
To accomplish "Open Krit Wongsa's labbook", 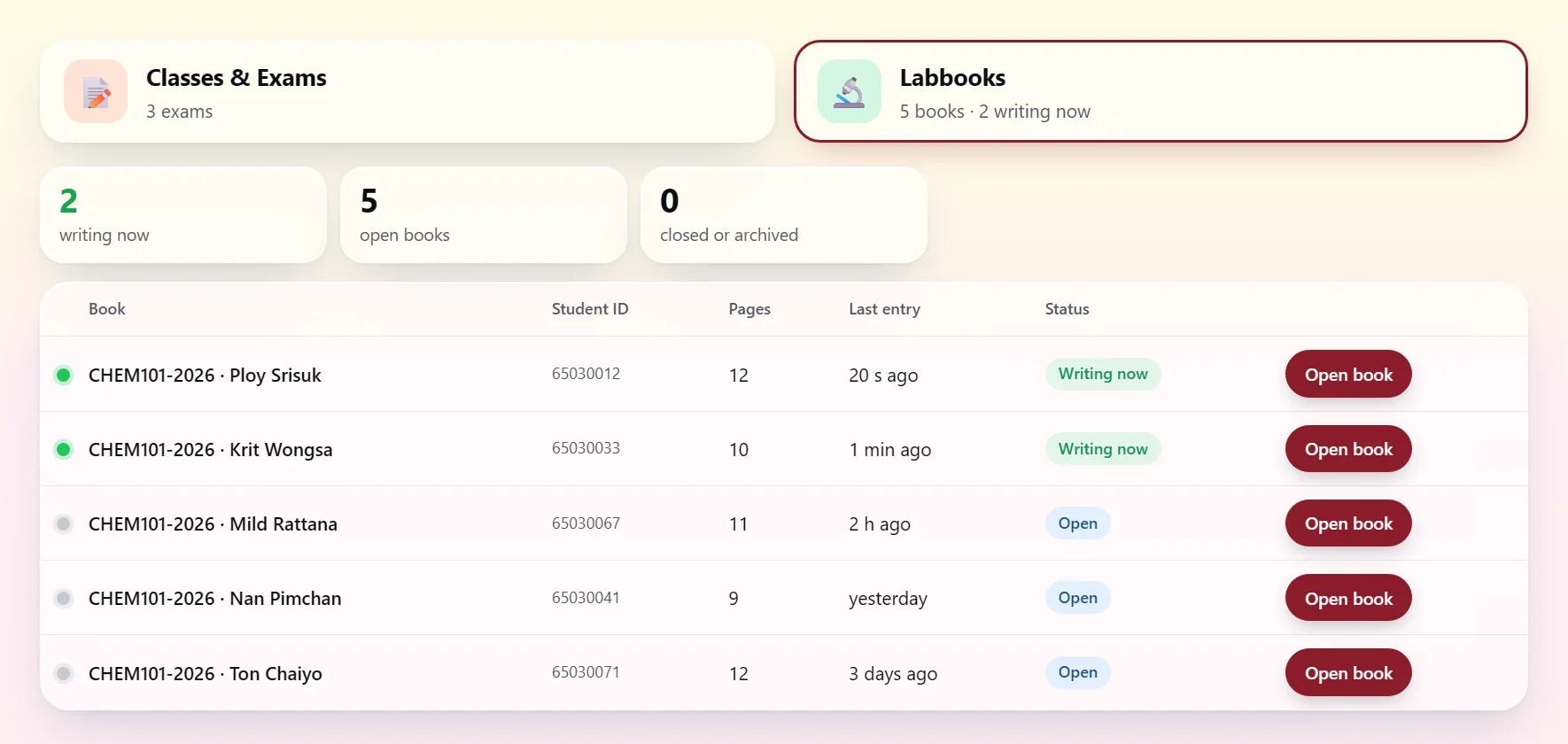I will (1348, 448).
